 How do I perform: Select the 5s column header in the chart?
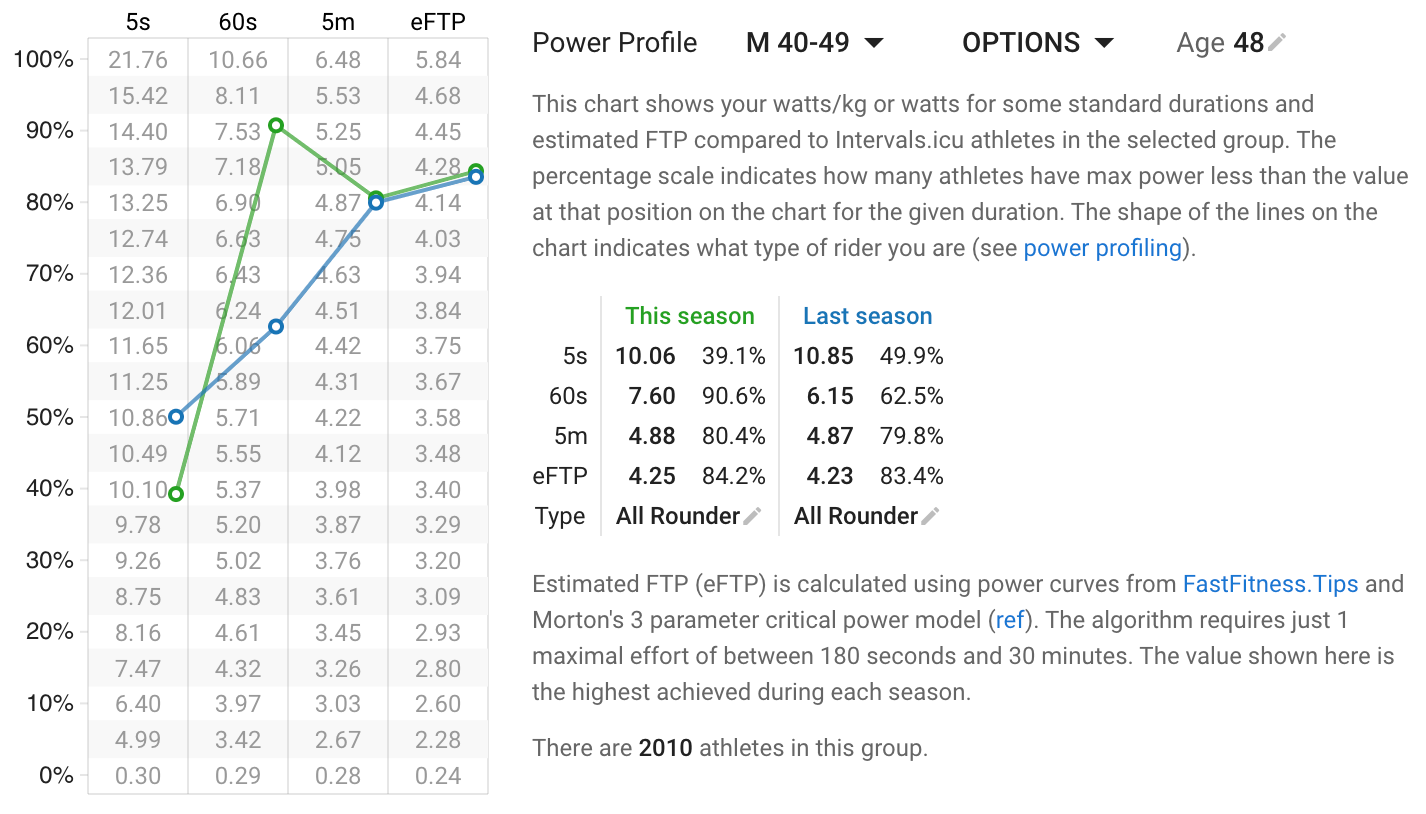(138, 20)
